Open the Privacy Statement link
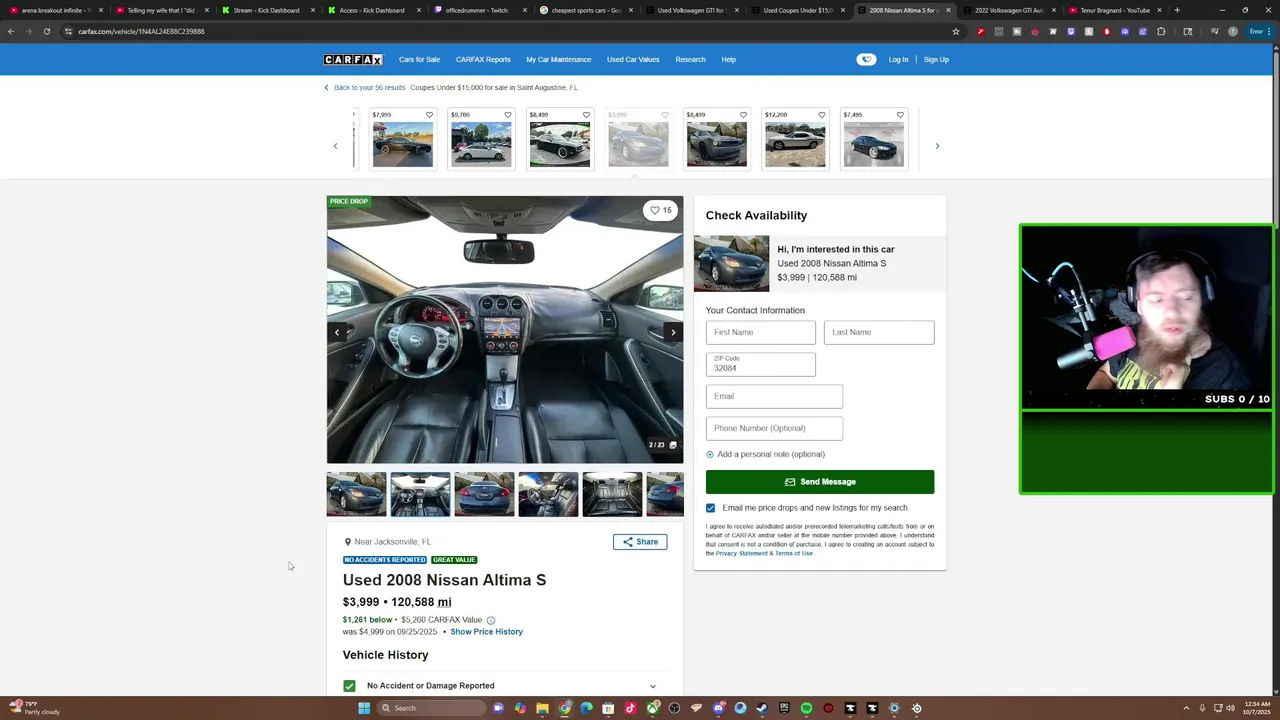Viewport: 1280px width, 720px height. click(741, 553)
